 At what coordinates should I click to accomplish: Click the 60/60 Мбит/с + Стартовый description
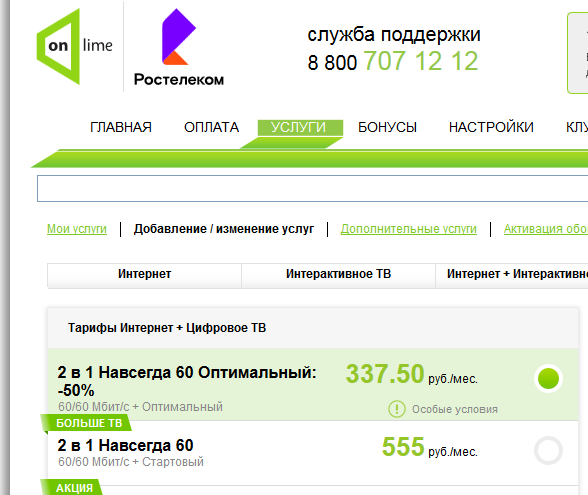tap(131, 462)
